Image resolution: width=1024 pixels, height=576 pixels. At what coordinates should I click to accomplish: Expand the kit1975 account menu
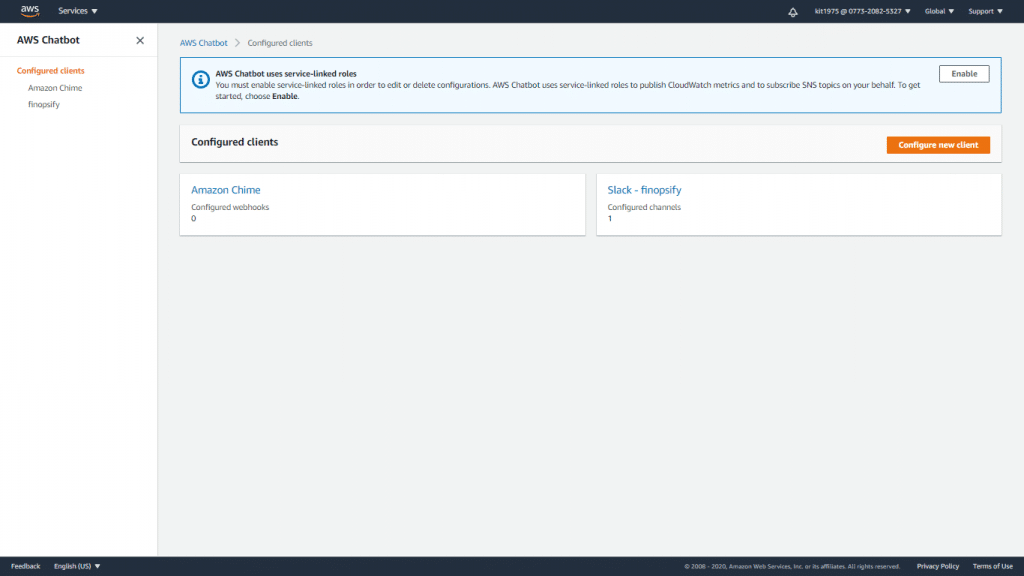click(x=862, y=11)
